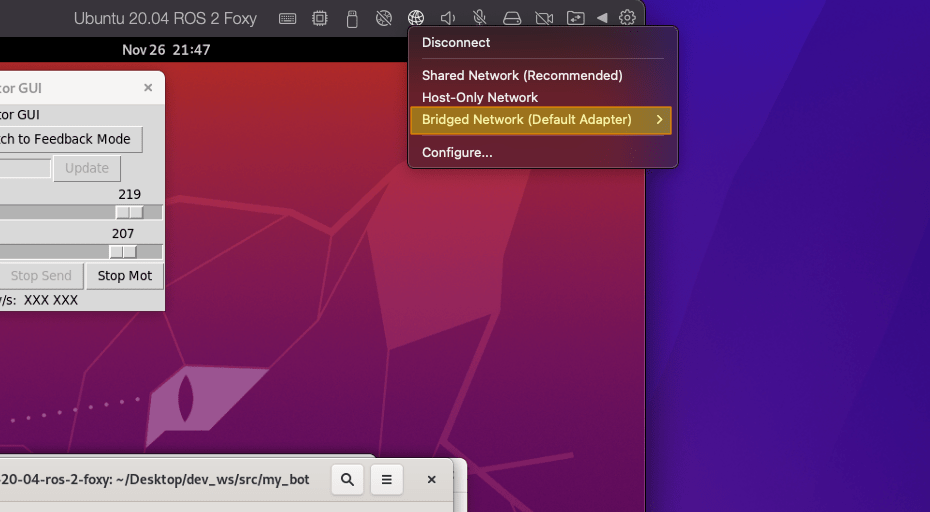The image size is (930, 512).
Task: Select Shared Network (Recommended)
Action: (522, 75)
